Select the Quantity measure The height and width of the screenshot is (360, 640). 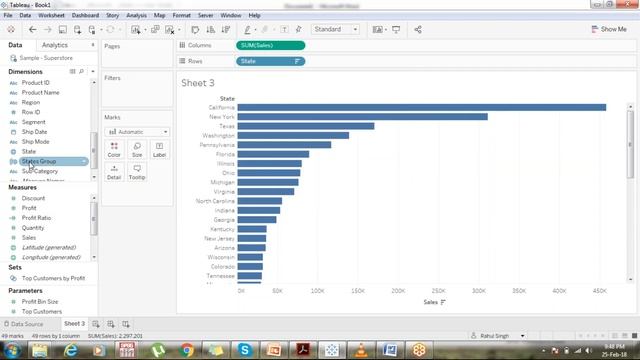(x=33, y=228)
